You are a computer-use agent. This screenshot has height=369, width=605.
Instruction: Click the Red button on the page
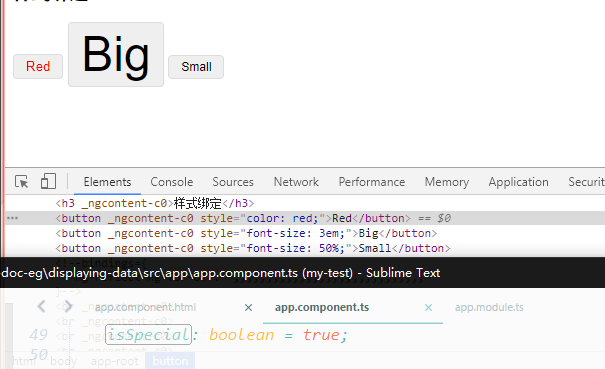[38, 66]
